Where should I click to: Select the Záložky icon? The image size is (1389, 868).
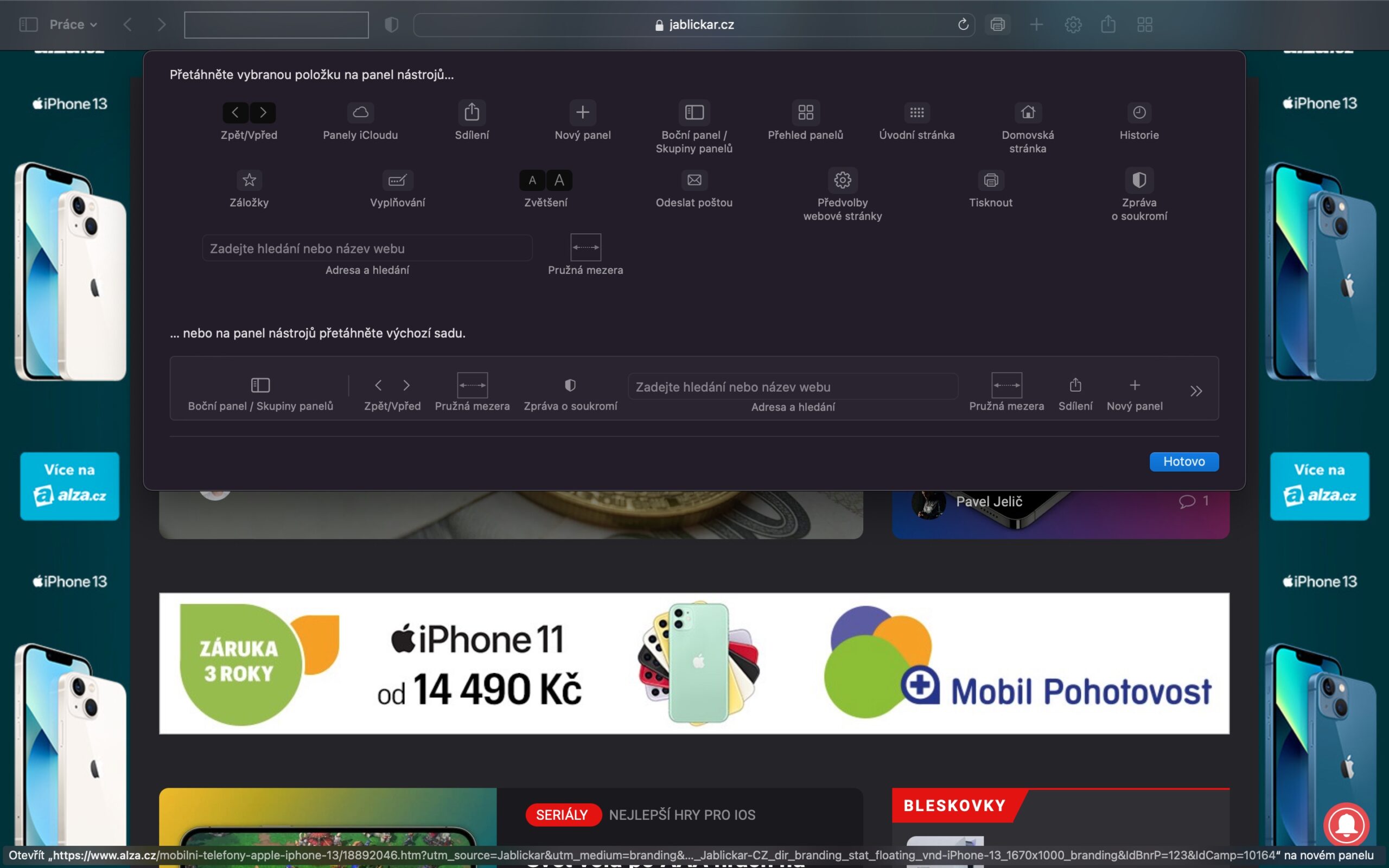click(249, 180)
